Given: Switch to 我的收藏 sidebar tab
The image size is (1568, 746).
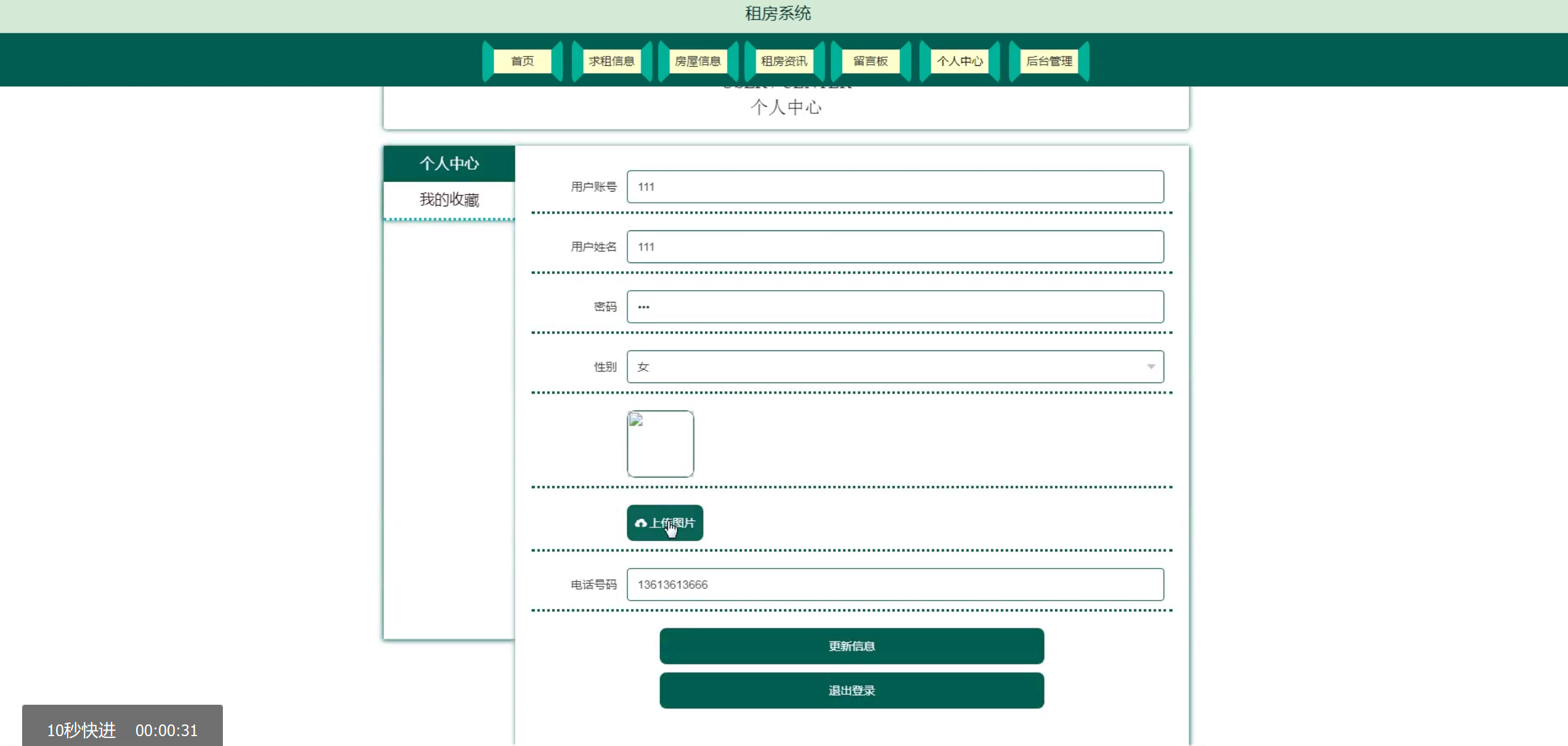Looking at the screenshot, I should tap(449, 200).
